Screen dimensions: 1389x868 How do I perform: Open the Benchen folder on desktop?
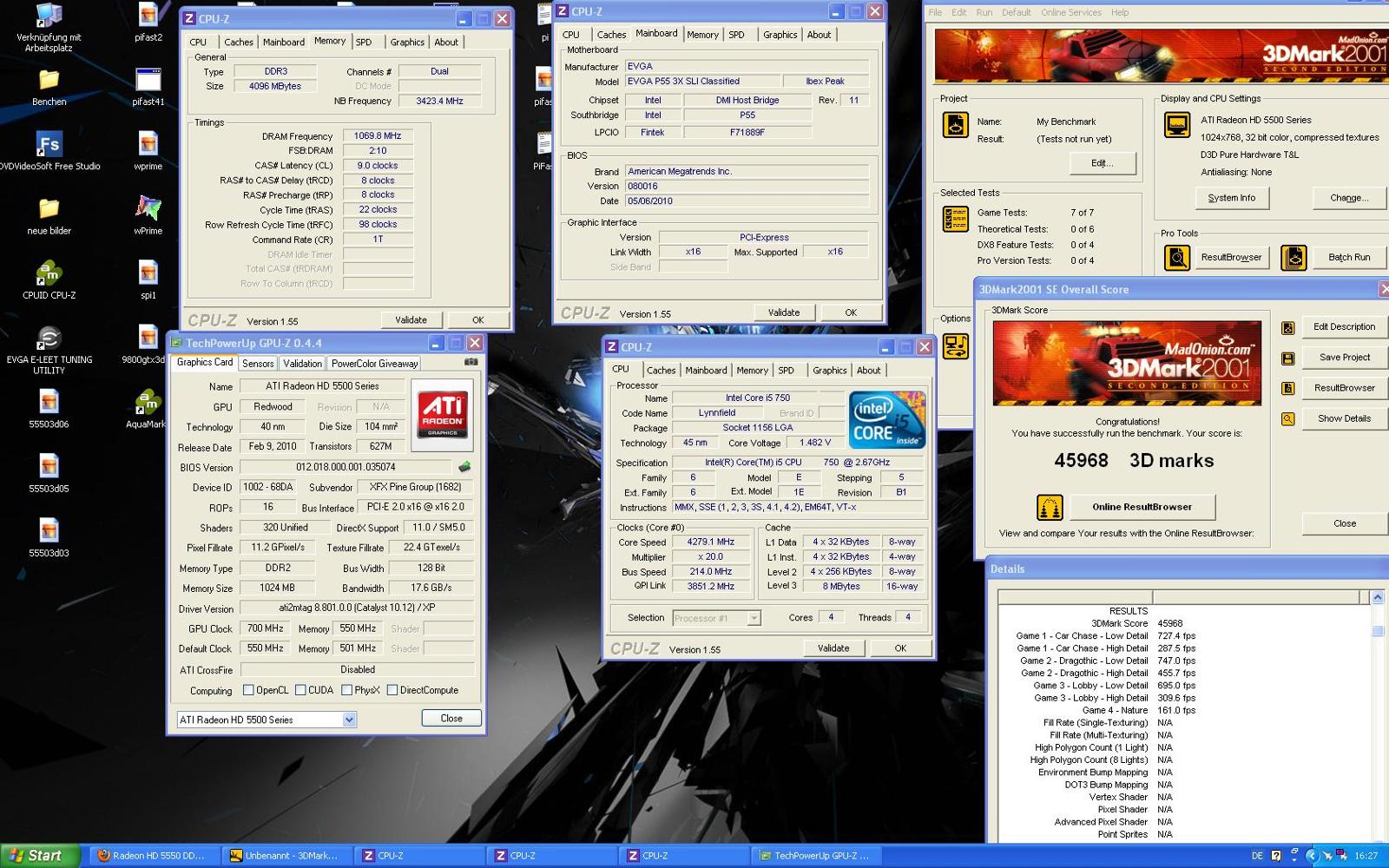(x=49, y=81)
